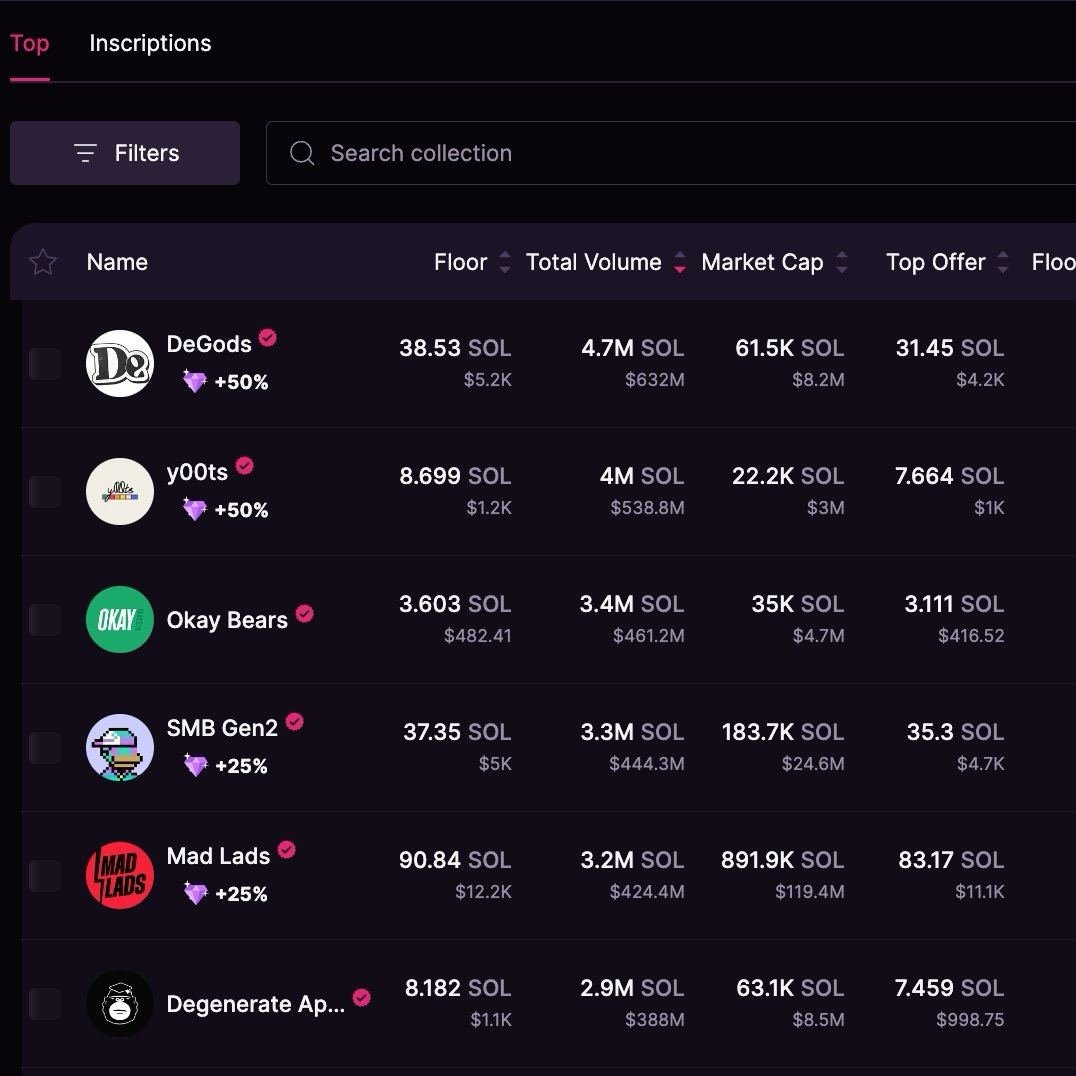Focus the Search collection field

pos(671,153)
